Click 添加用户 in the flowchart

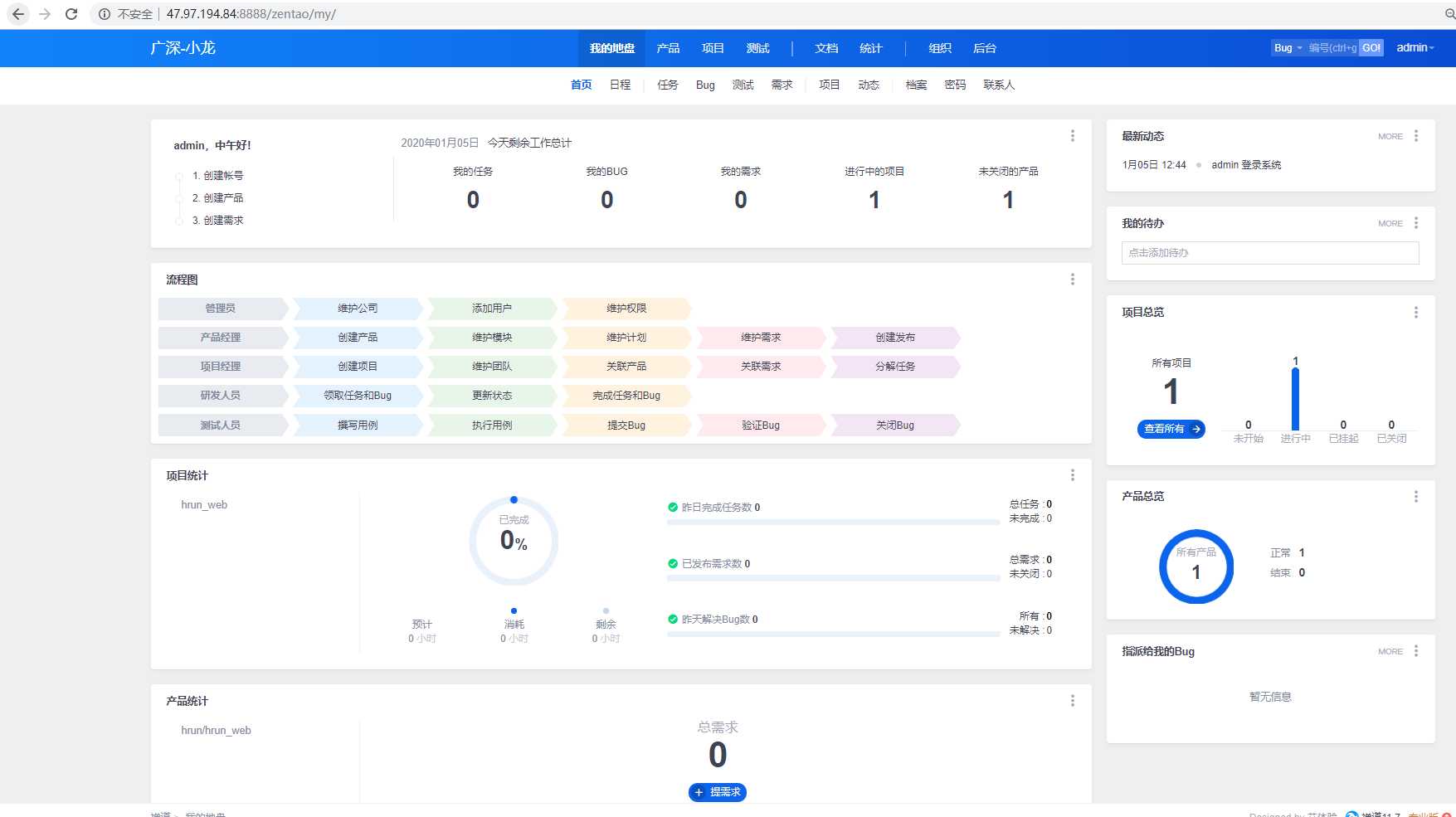tap(492, 308)
